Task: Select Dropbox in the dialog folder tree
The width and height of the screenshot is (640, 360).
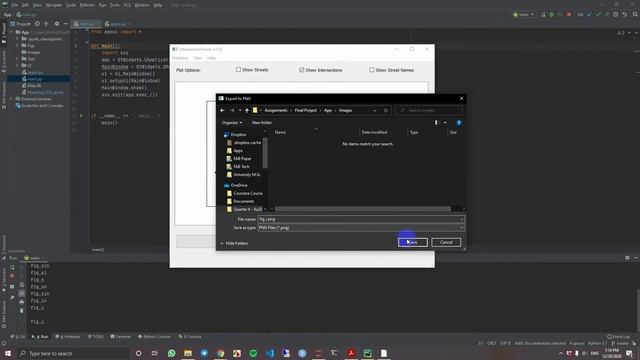Action: point(238,134)
